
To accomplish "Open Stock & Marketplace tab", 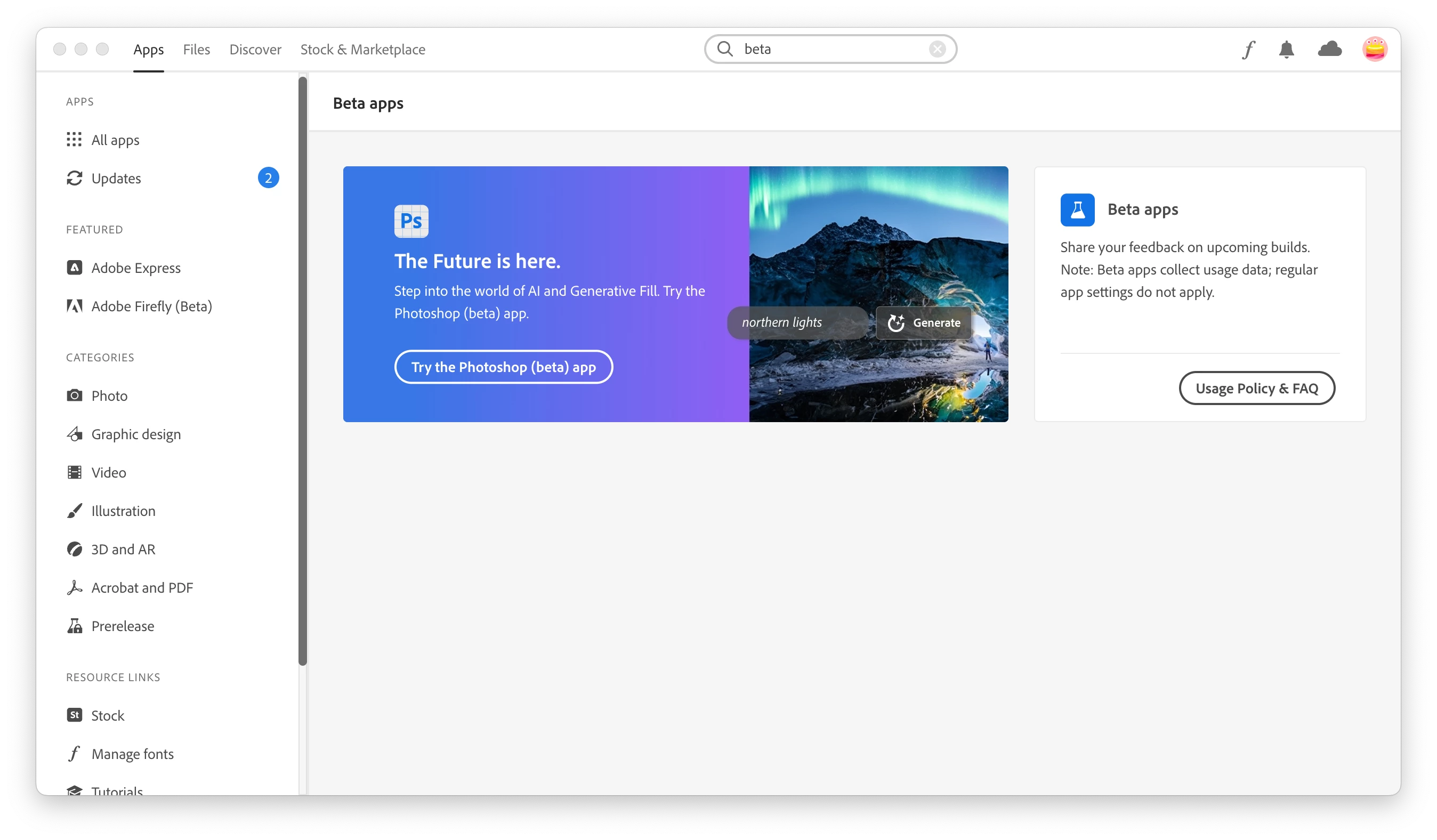I will pos(362,50).
